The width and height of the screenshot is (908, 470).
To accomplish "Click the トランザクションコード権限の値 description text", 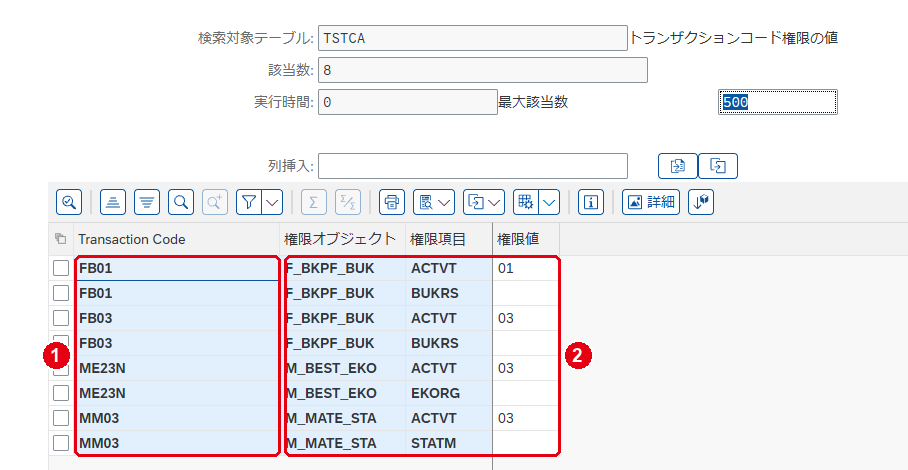I will point(734,38).
